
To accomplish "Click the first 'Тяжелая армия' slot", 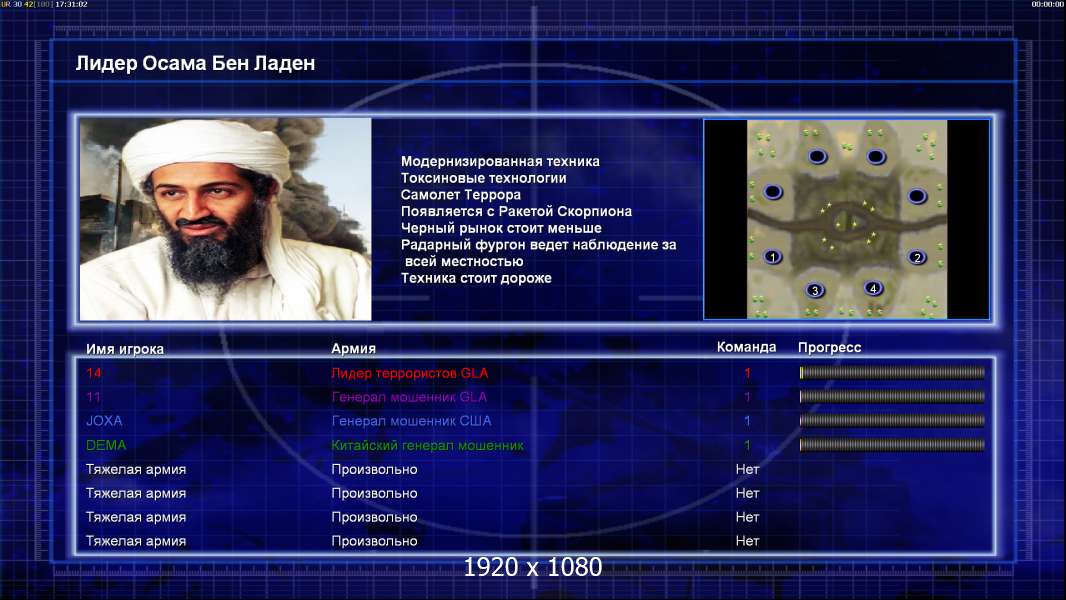I will click(136, 469).
